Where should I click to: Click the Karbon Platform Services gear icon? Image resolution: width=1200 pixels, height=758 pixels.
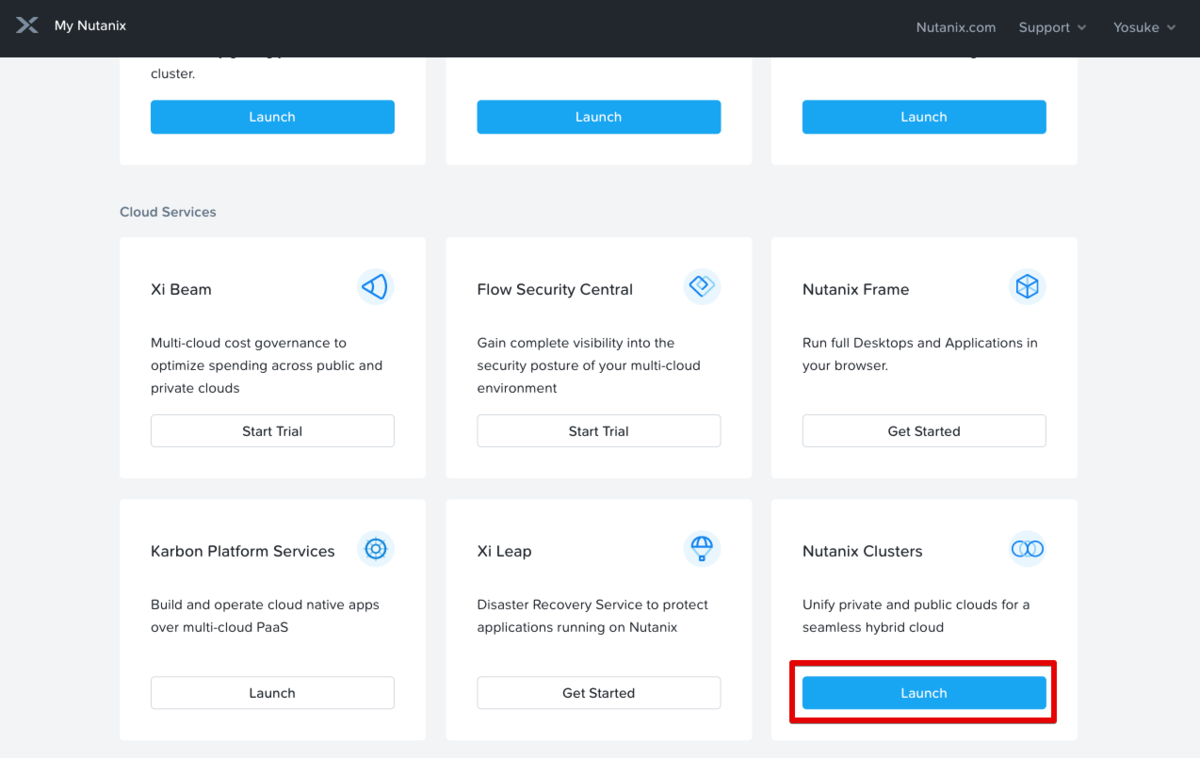pyautogui.click(x=376, y=549)
